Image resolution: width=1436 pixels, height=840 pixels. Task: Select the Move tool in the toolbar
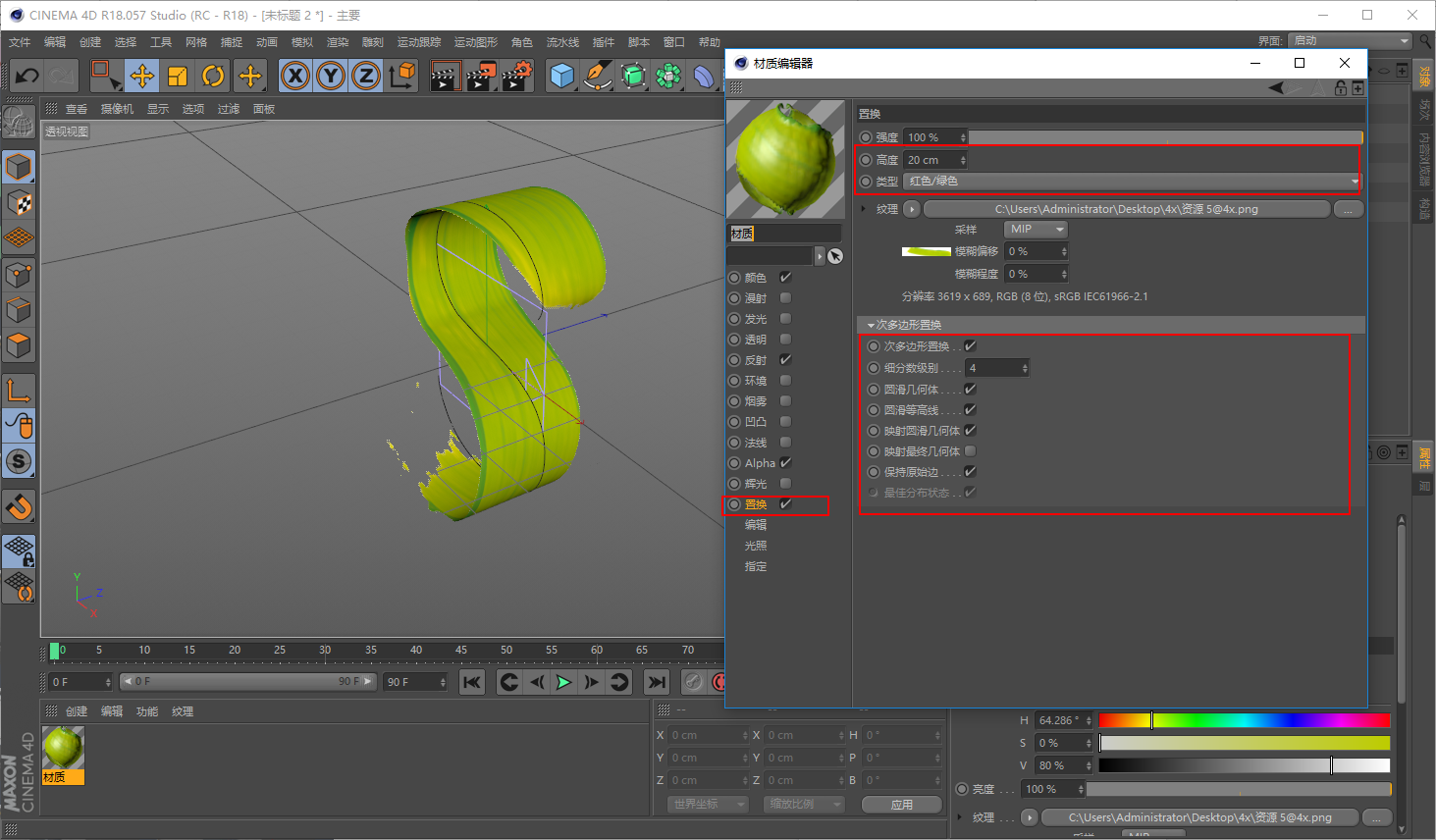(142, 76)
